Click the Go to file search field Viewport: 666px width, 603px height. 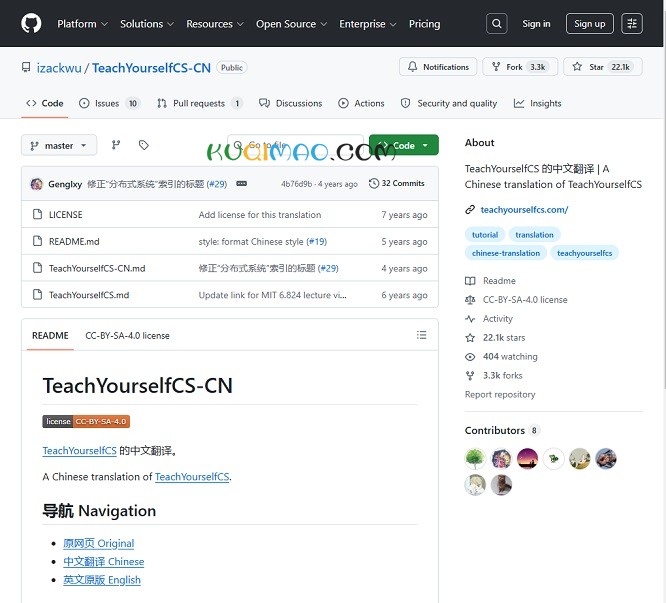click(x=296, y=145)
